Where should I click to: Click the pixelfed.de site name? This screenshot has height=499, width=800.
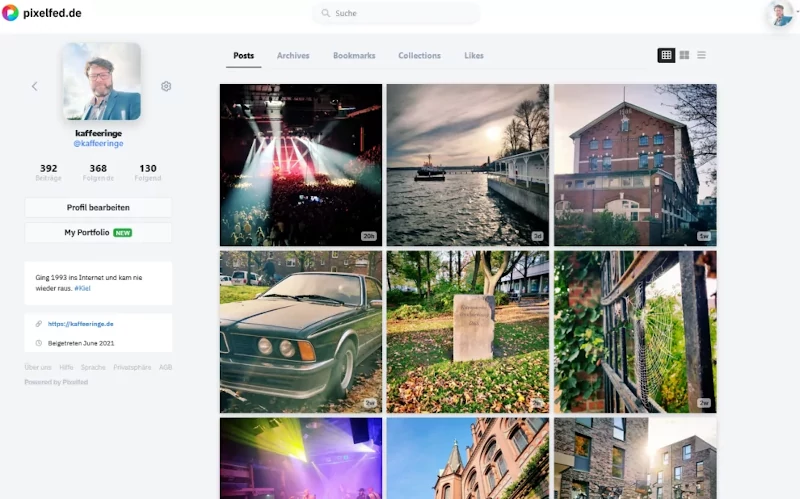(x=52, y=13)
